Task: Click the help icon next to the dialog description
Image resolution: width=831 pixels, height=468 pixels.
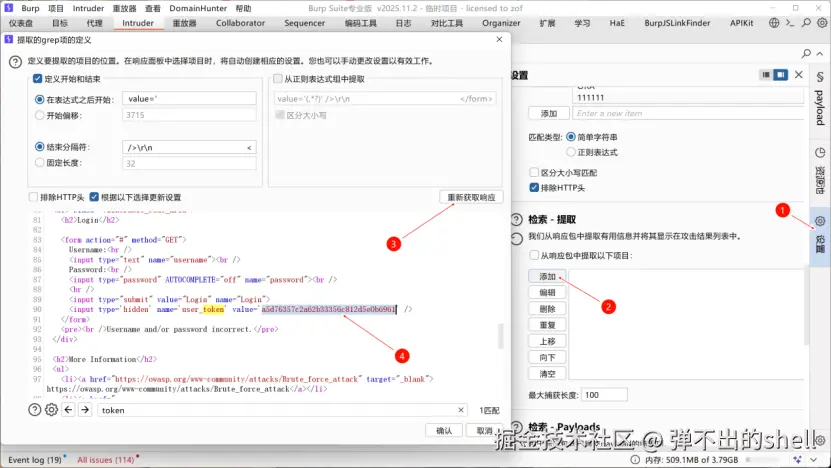Action: [15, 61]
